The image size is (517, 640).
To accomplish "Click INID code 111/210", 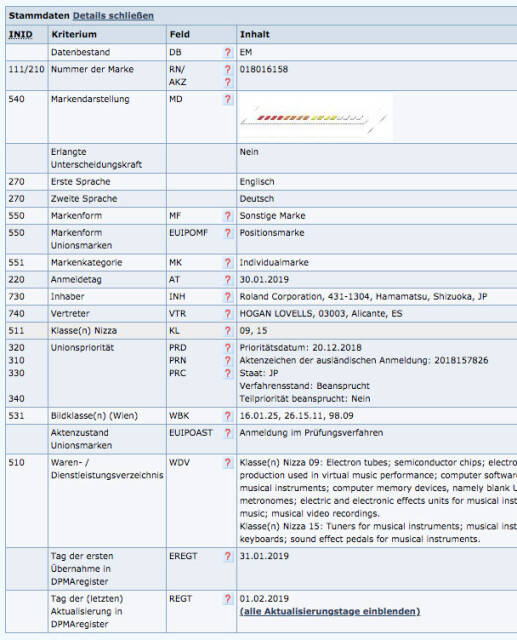I will [27, 69].
